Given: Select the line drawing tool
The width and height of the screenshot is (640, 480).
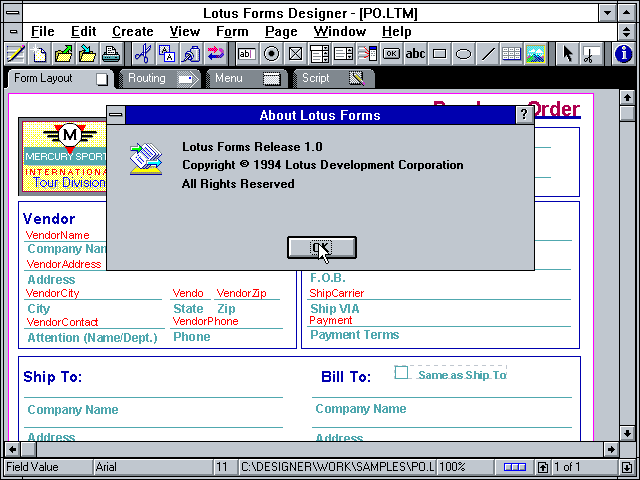Looking at the screenshot, I should (487, 54).
